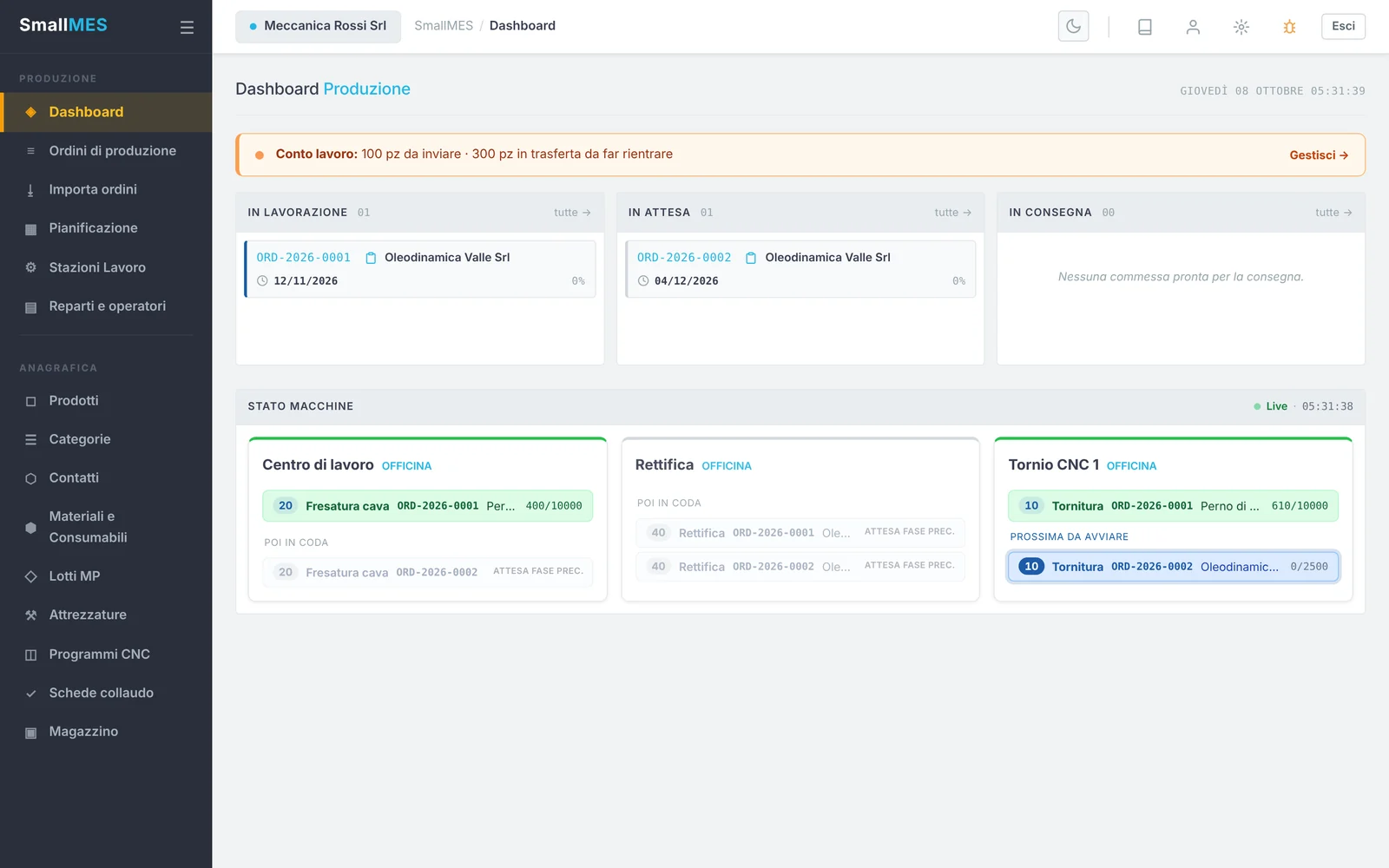Click the Lotti MP diamond icon
Viewport: 1389px width, 868px height.
[x=31, y=576]
